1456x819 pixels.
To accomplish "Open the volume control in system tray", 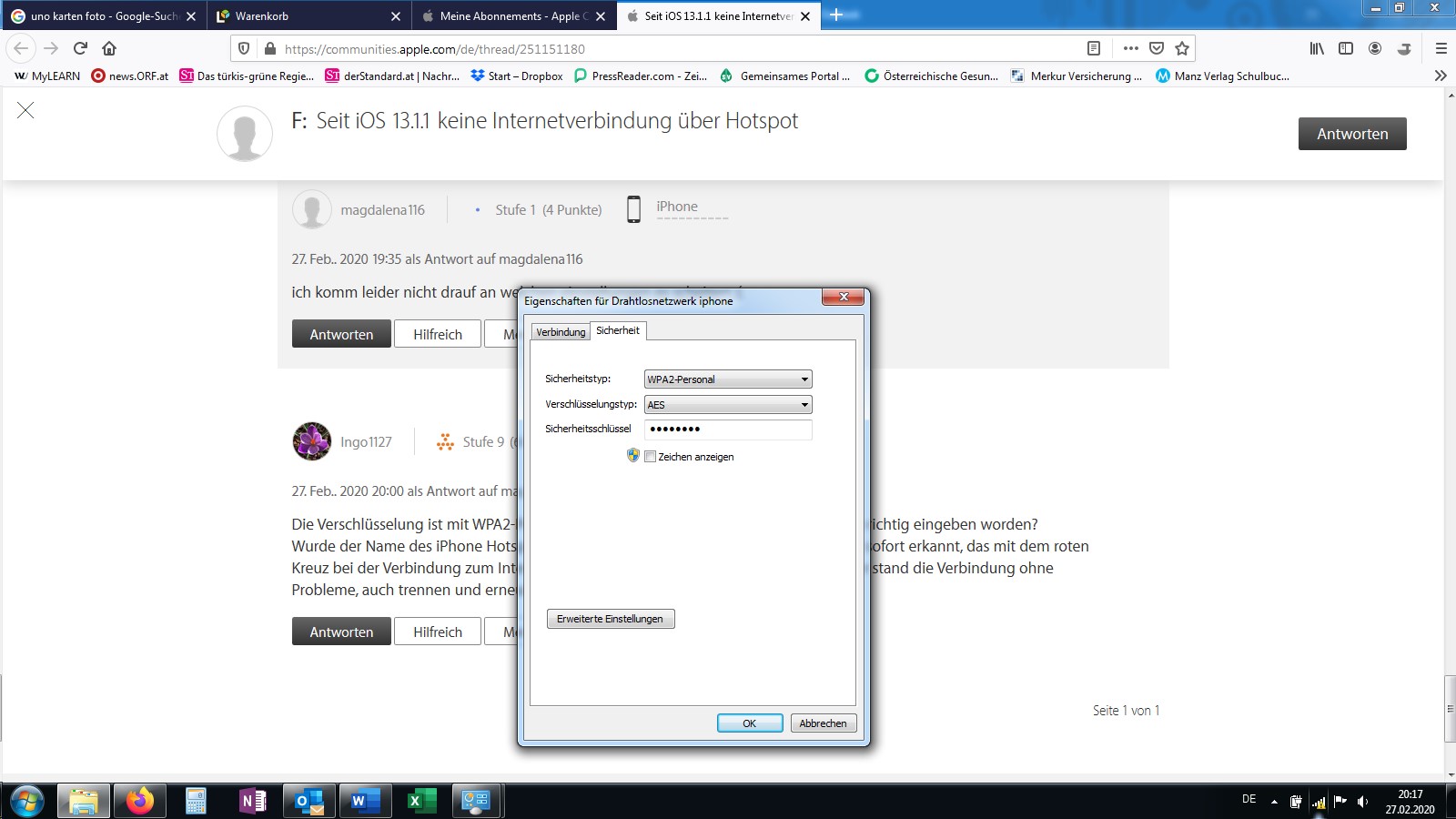I will [x=1362, y=802].
